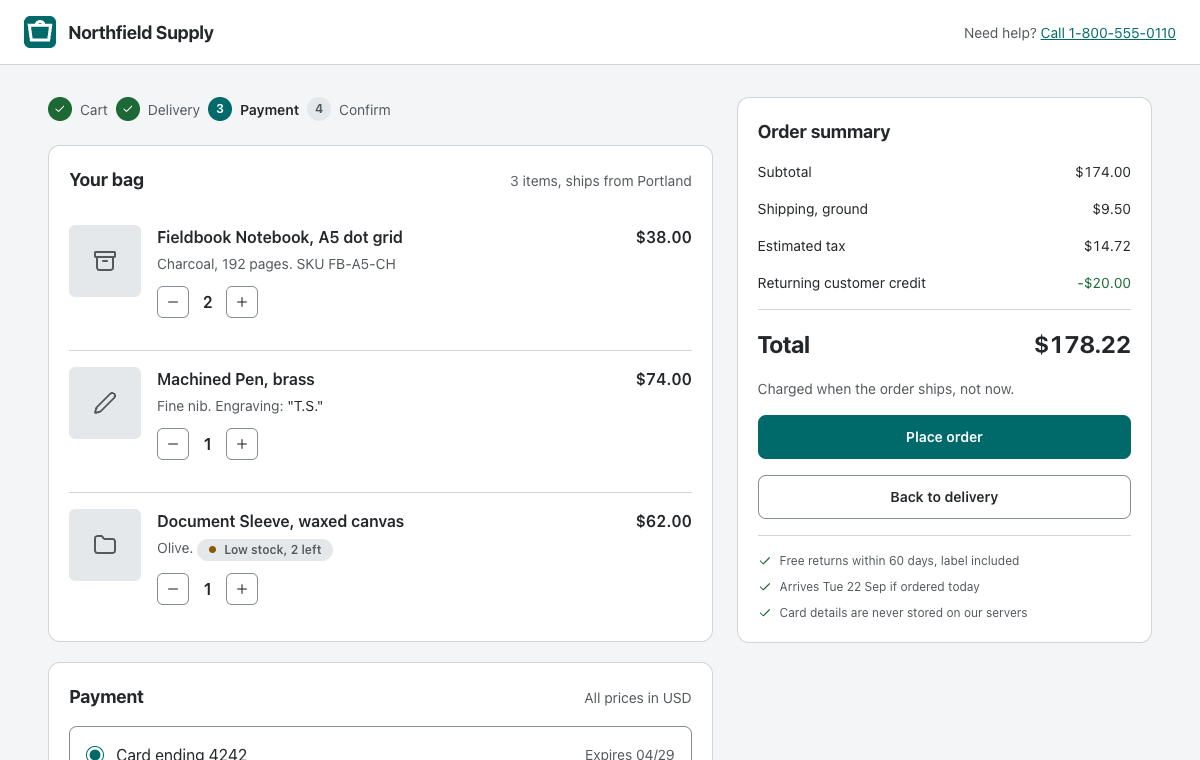Jump to the Confirm step label
Image resolution: width=1200 pixels, height=760 pixels.
[365, 110]
